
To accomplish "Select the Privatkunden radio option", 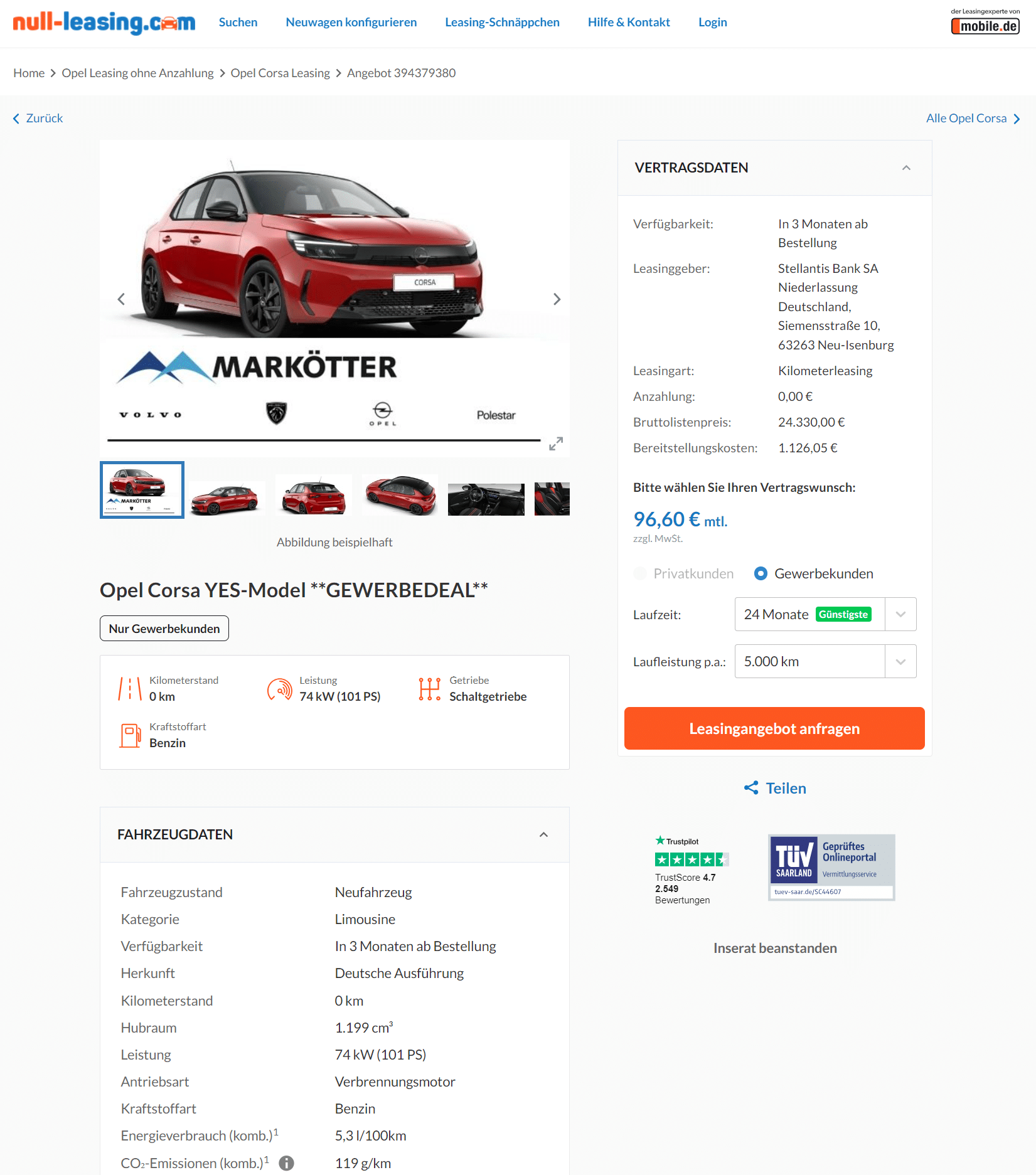I will 640,573.
